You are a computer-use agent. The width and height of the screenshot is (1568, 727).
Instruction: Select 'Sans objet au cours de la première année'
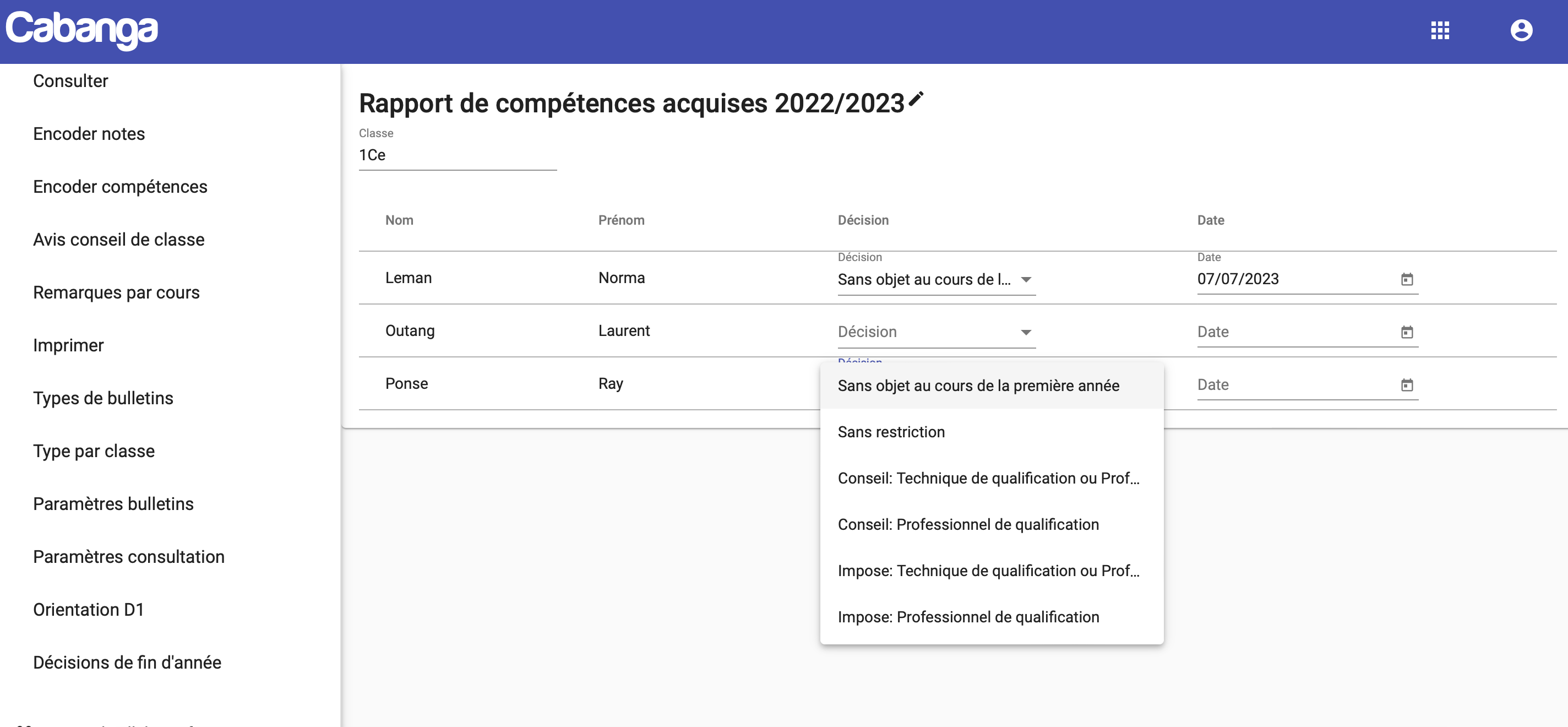[979, 385]
